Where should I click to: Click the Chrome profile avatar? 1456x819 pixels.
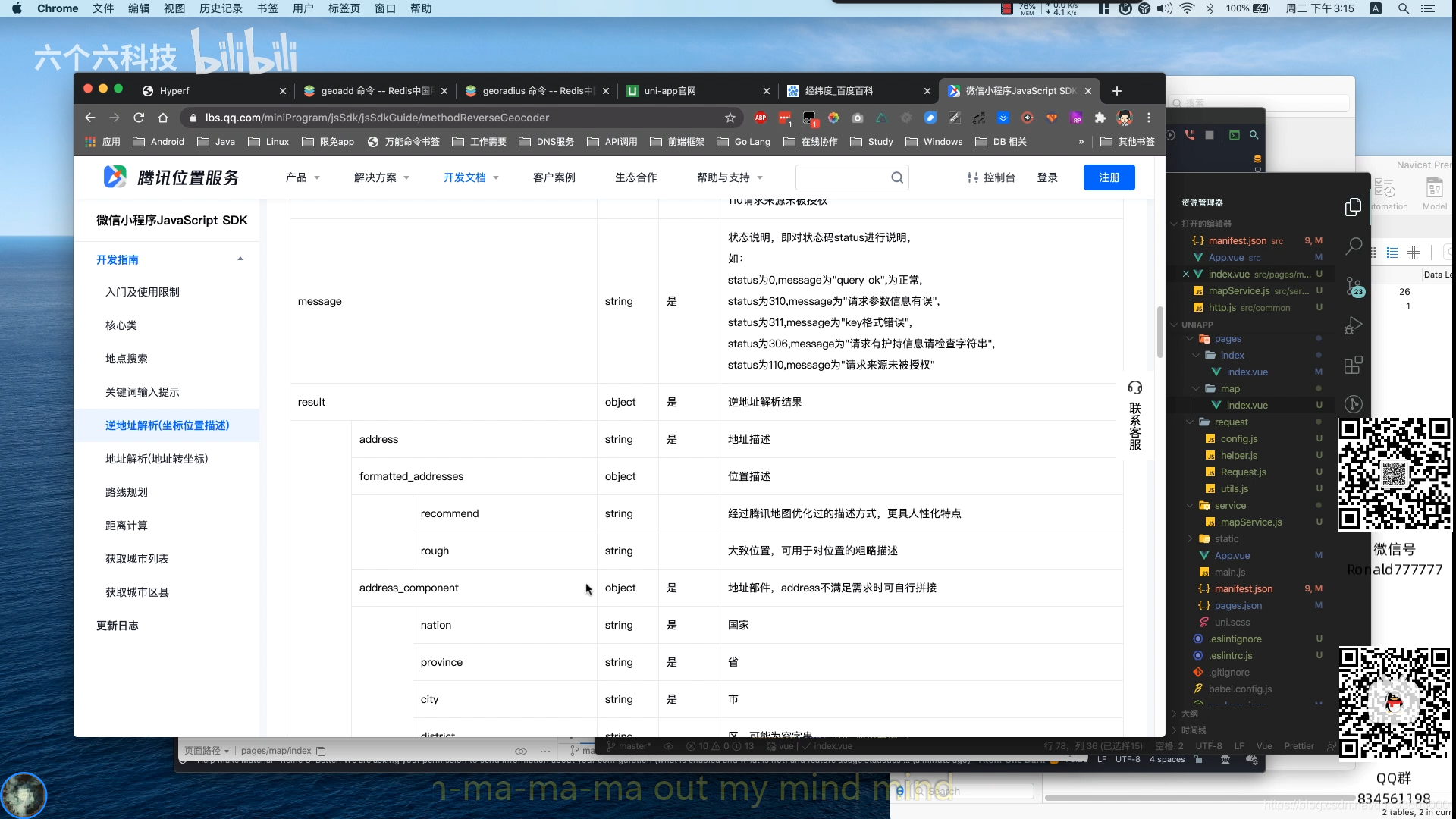click(1125, 118)
